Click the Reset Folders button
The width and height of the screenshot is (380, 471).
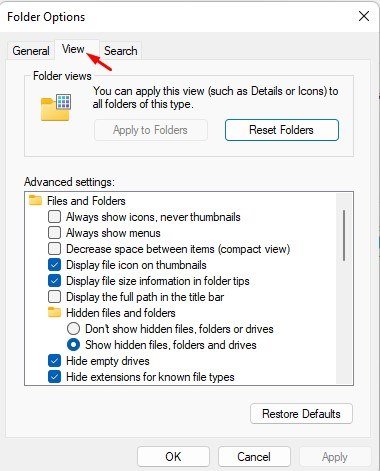tap(282, 130)
